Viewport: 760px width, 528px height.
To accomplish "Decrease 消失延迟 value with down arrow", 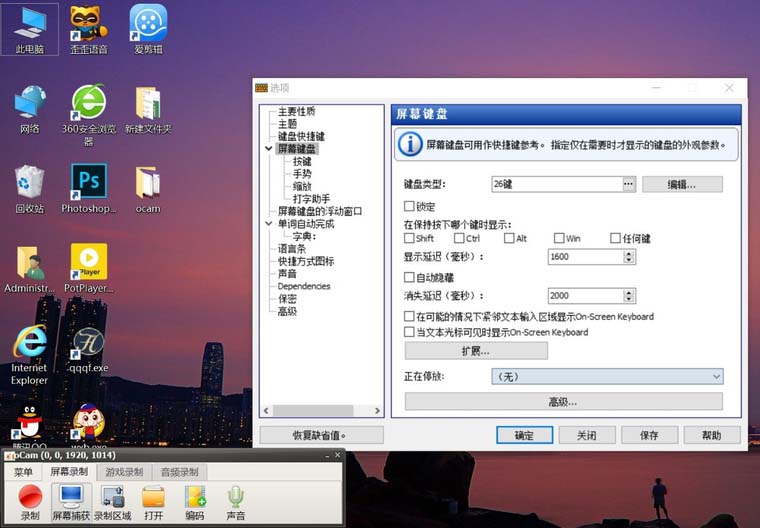I will pos(629,299).
